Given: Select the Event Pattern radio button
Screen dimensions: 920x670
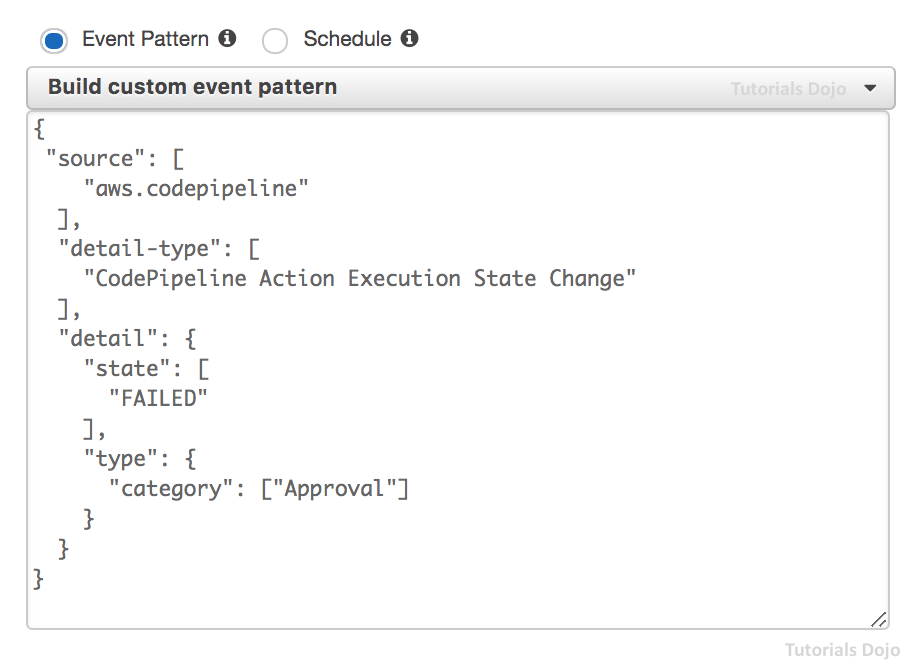Looking at the screenshot, I should tap(54, 40).
